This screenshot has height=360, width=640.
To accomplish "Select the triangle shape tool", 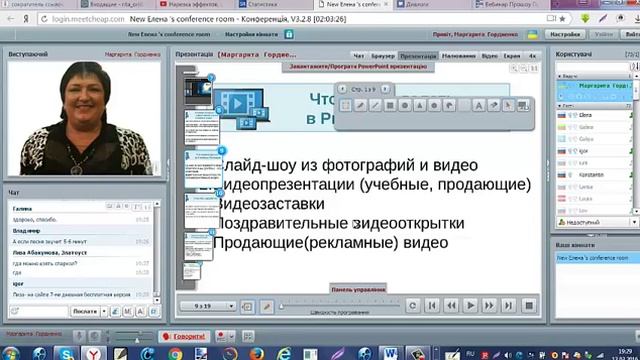I will coord(419,106).
